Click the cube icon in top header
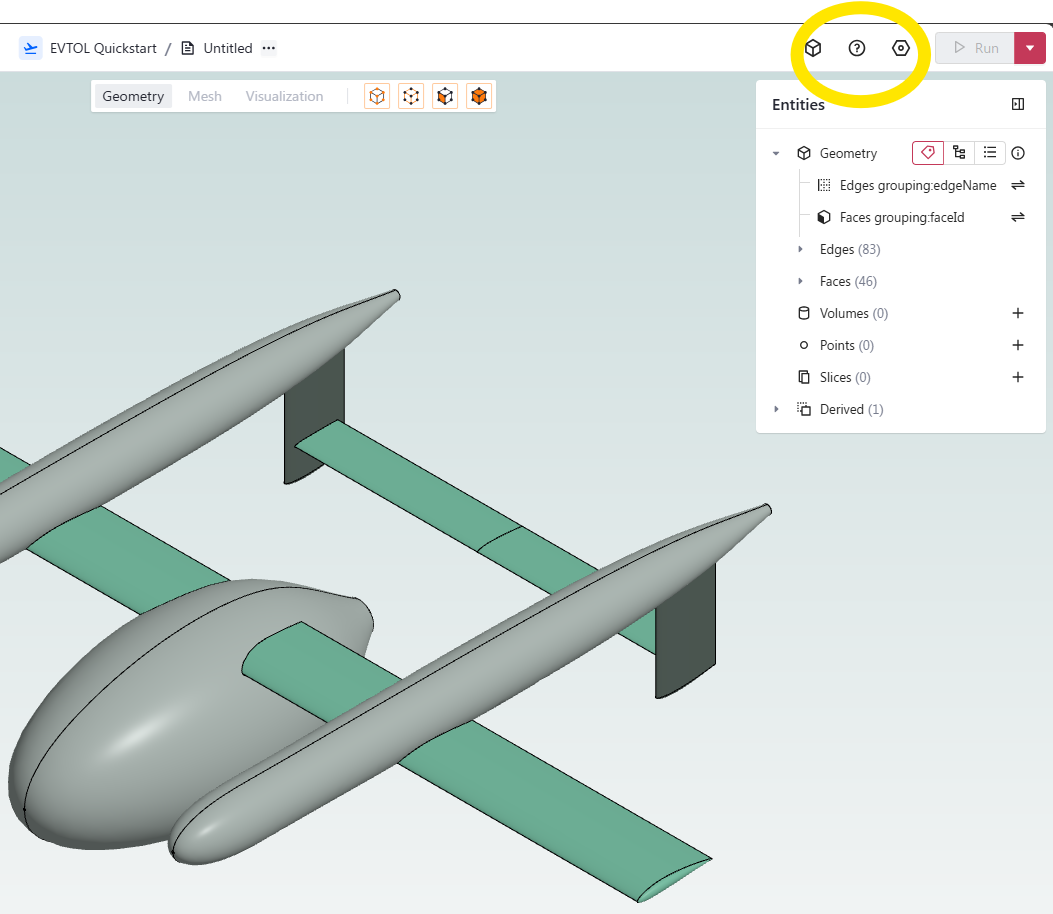Screen dimensions: 1053x914 point(813,48)
